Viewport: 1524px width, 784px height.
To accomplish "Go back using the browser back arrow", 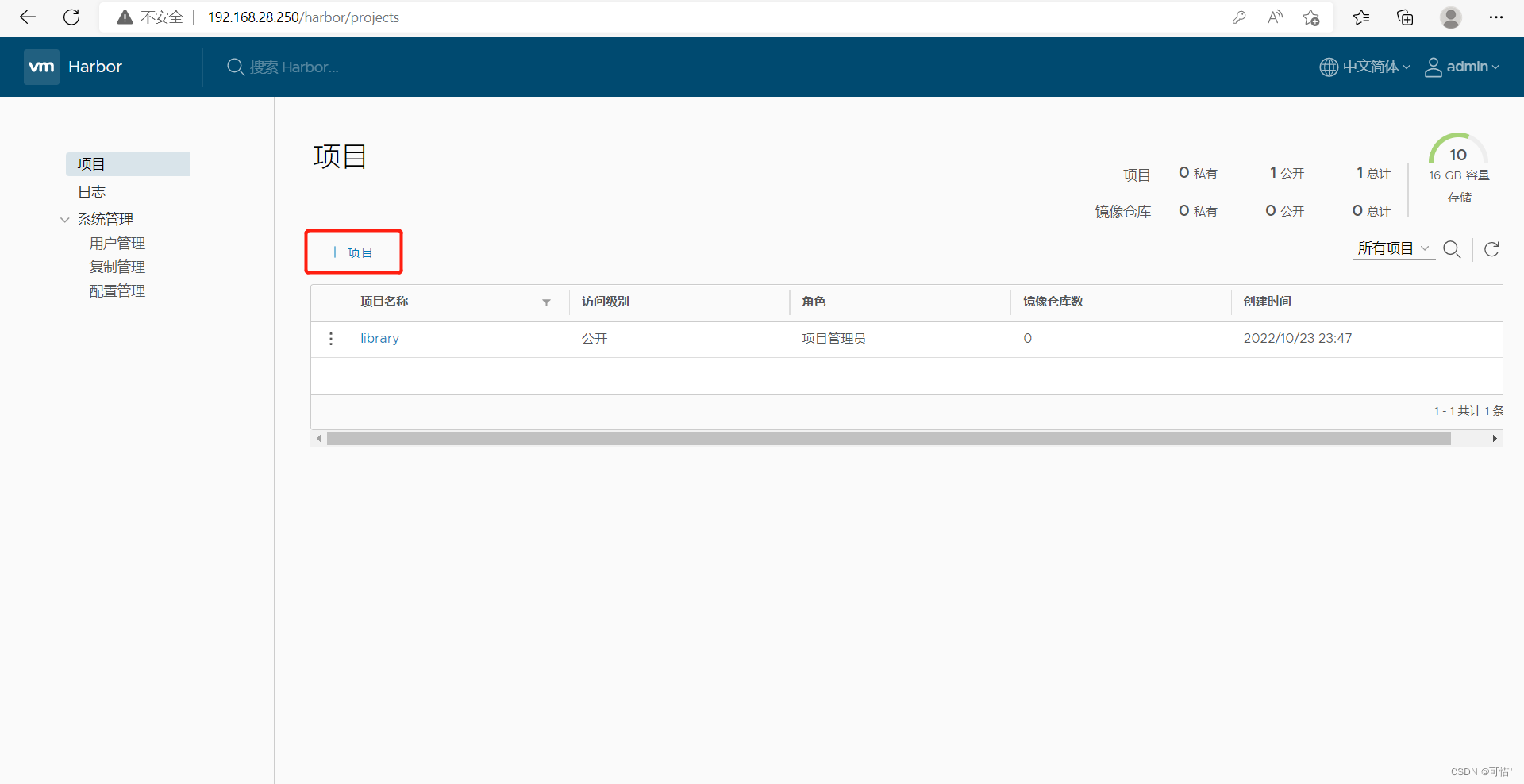I will 28,17.
